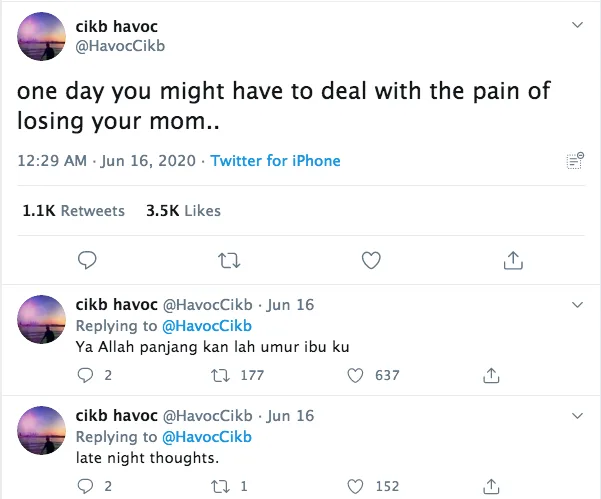Open options chevron on 'Ya Allah' reply

pyautogui.click(x=576, y=304)
